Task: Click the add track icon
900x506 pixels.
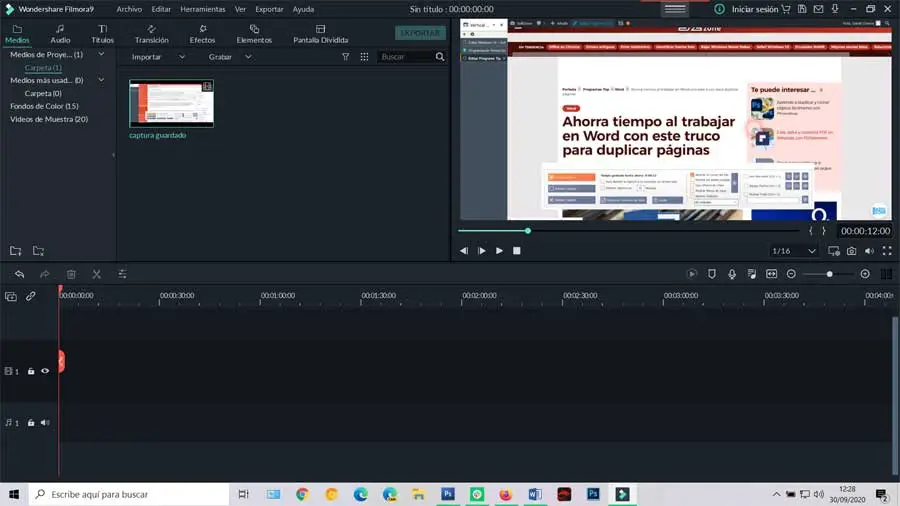Action: tap(11, 297)
